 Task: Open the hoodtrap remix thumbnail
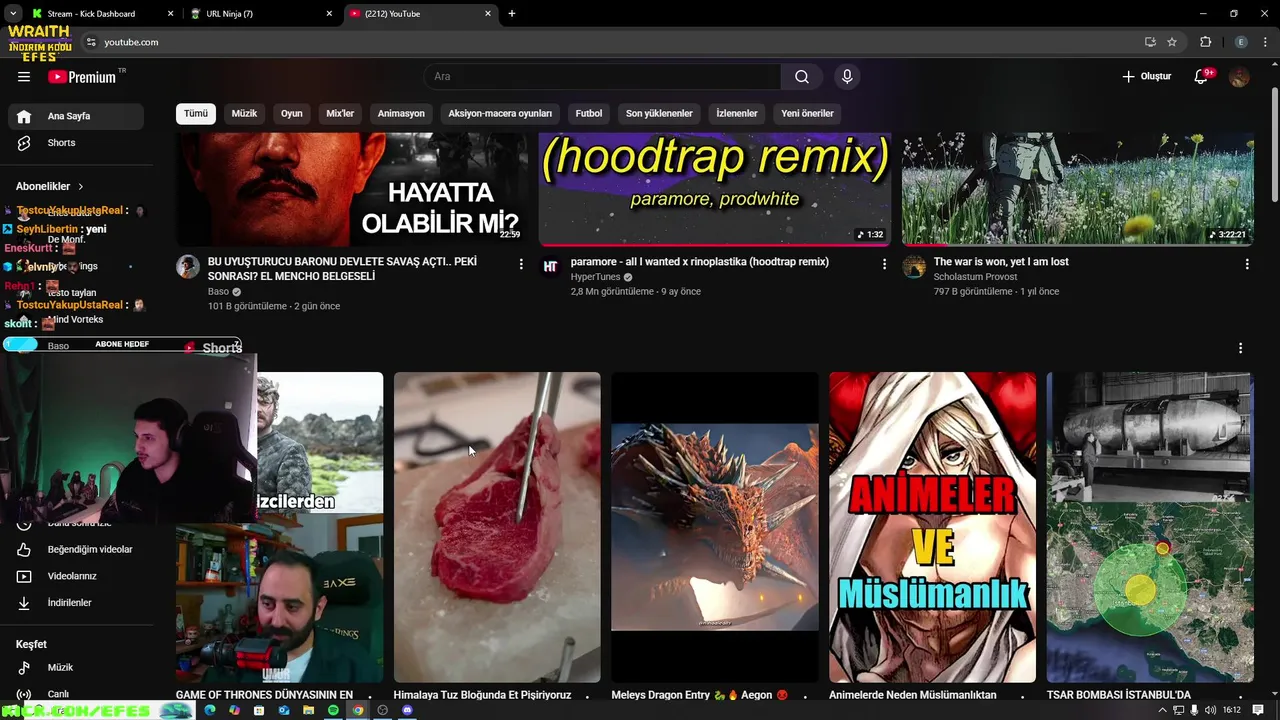pyautogui.click(x=715, y=189)
